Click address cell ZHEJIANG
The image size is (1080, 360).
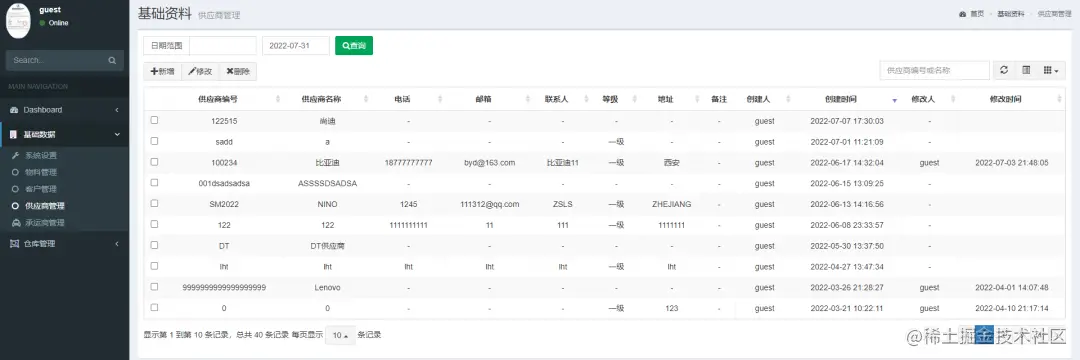pos(672,204)
